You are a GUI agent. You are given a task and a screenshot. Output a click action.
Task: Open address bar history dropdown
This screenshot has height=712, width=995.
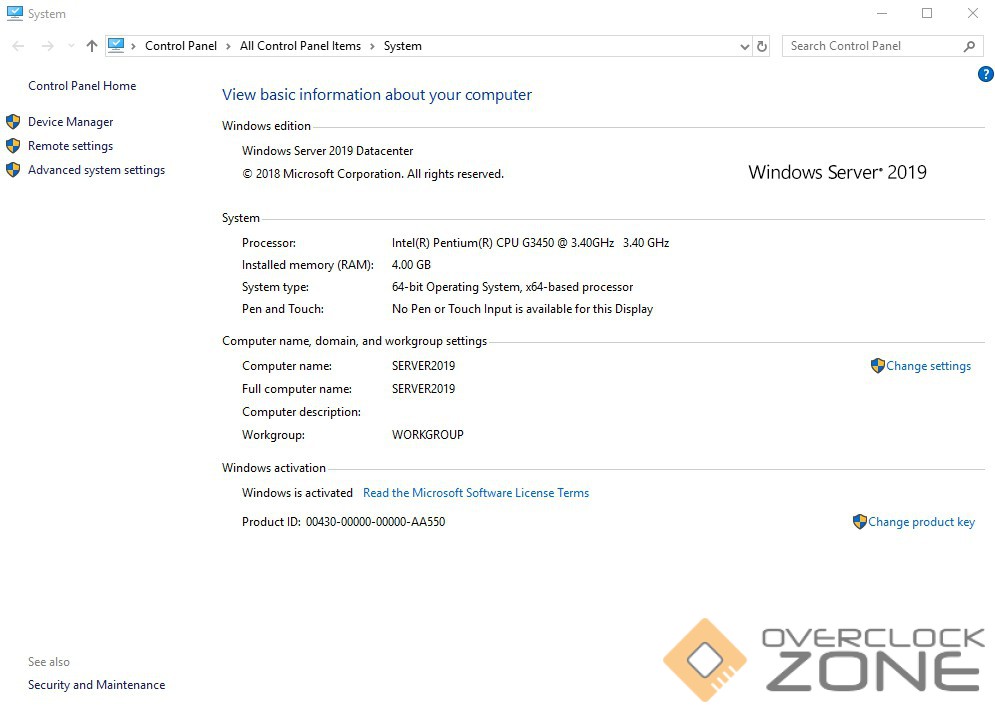[744, 46]
